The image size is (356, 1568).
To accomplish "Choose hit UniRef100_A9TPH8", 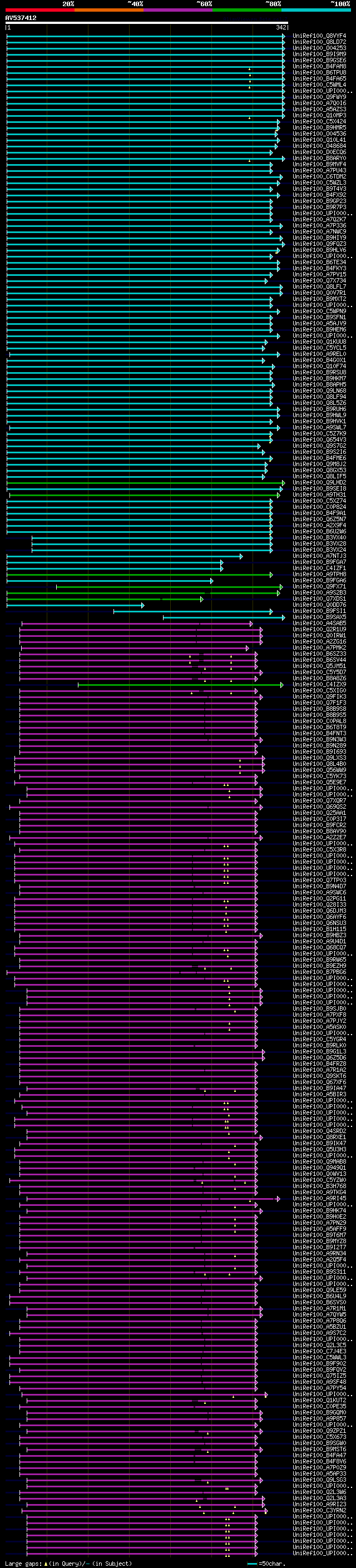I will point(319,575).
